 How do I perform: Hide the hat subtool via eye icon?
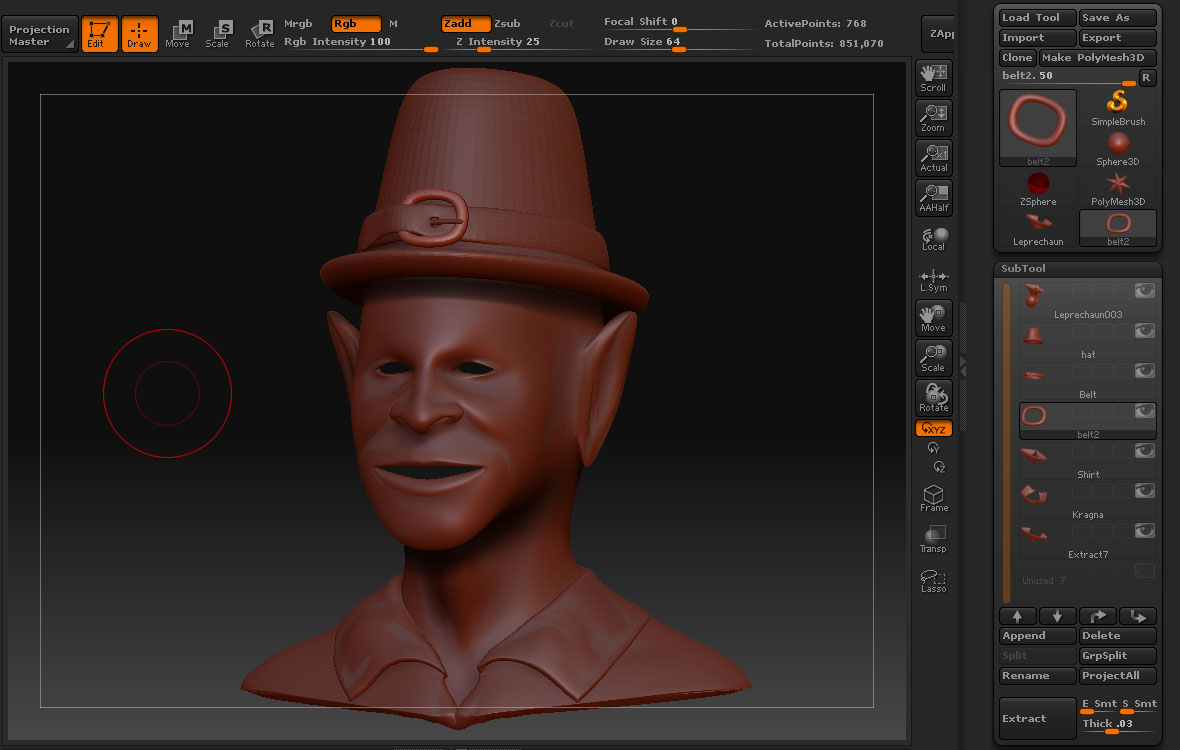click(x=1144, y=331)
